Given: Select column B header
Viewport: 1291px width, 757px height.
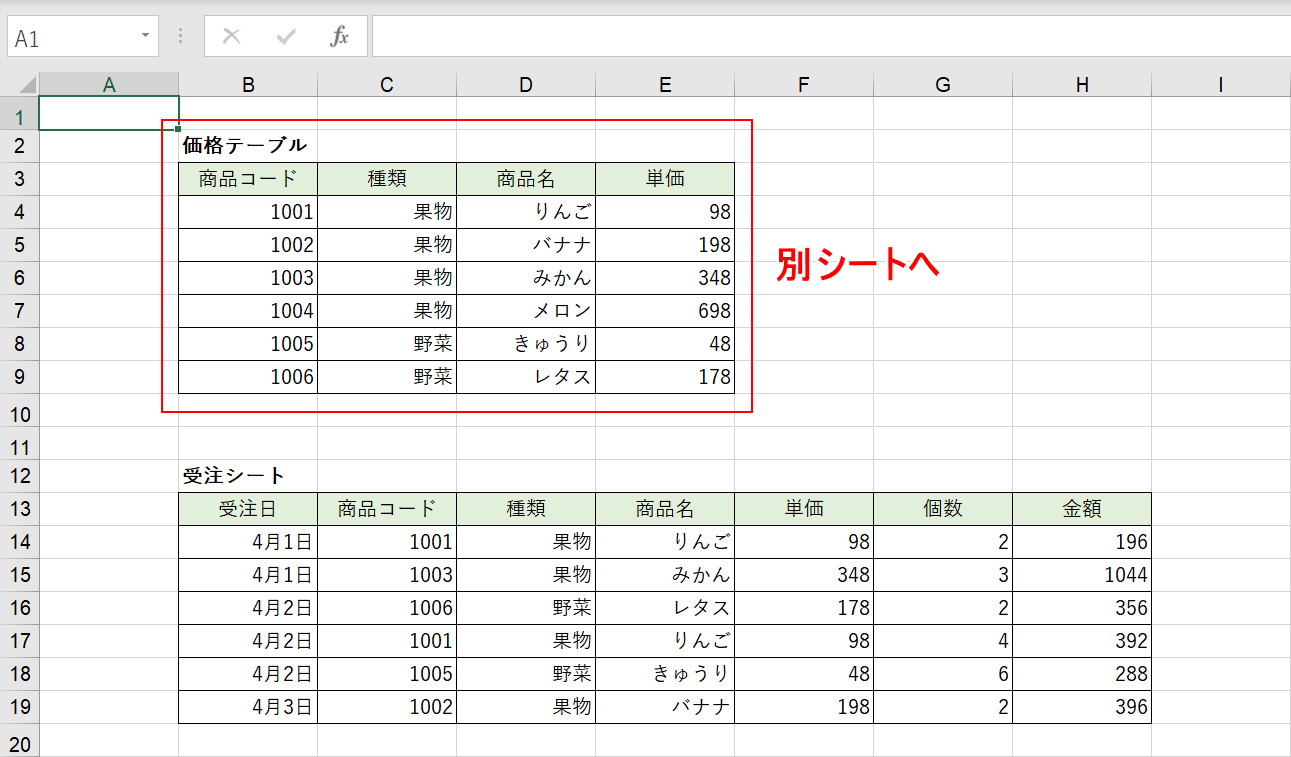Looking at the screenshot, I should point(247,83).
